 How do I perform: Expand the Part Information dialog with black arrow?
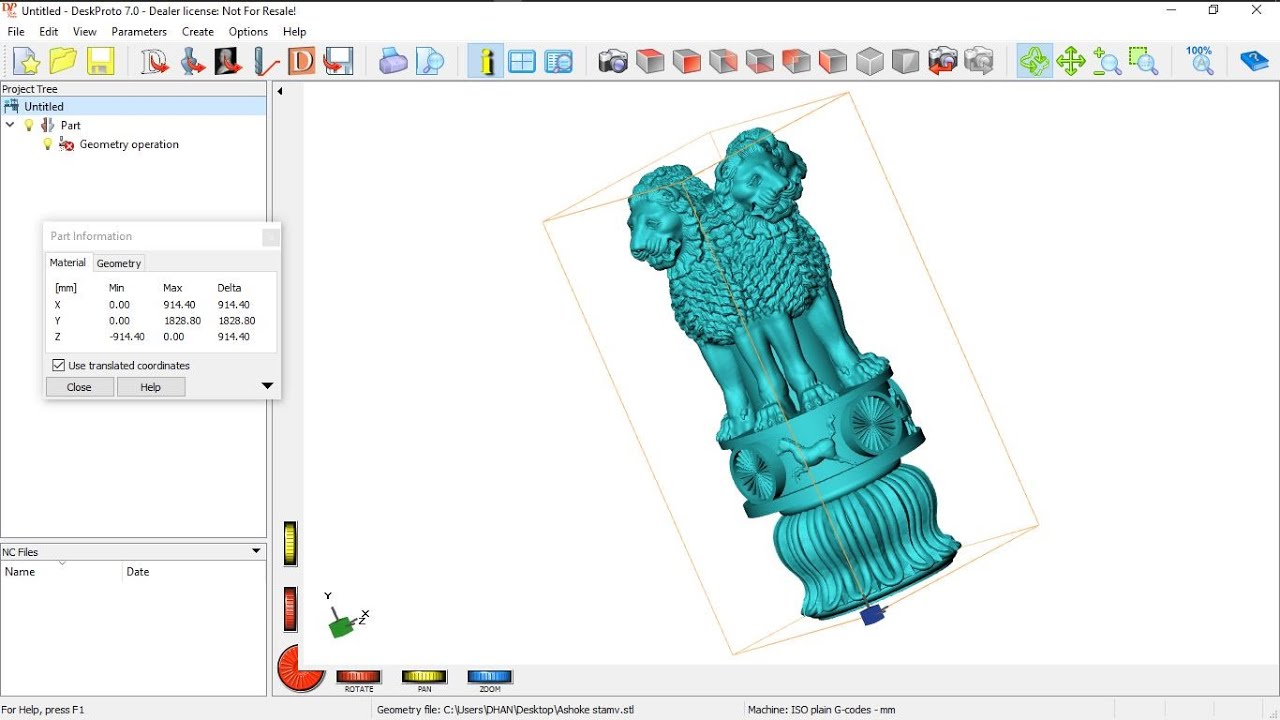tap(267, 386)
